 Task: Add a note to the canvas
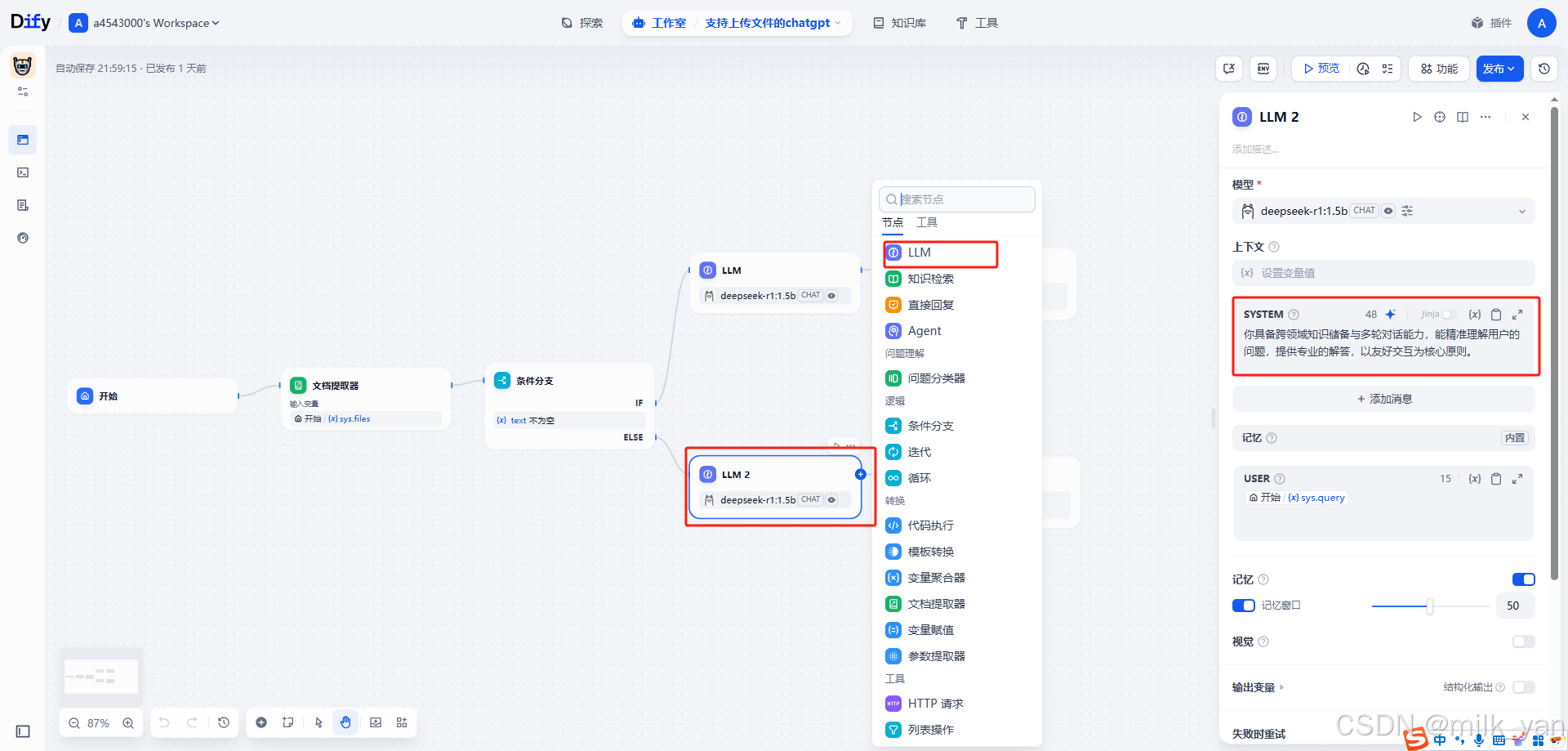point(288,722)
